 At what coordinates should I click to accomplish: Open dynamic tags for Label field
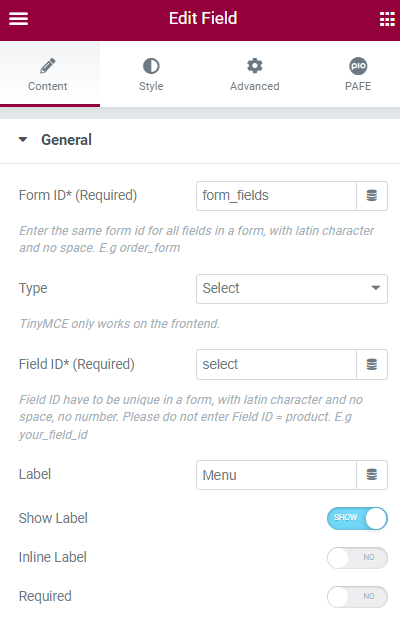[x=372, y=475]
